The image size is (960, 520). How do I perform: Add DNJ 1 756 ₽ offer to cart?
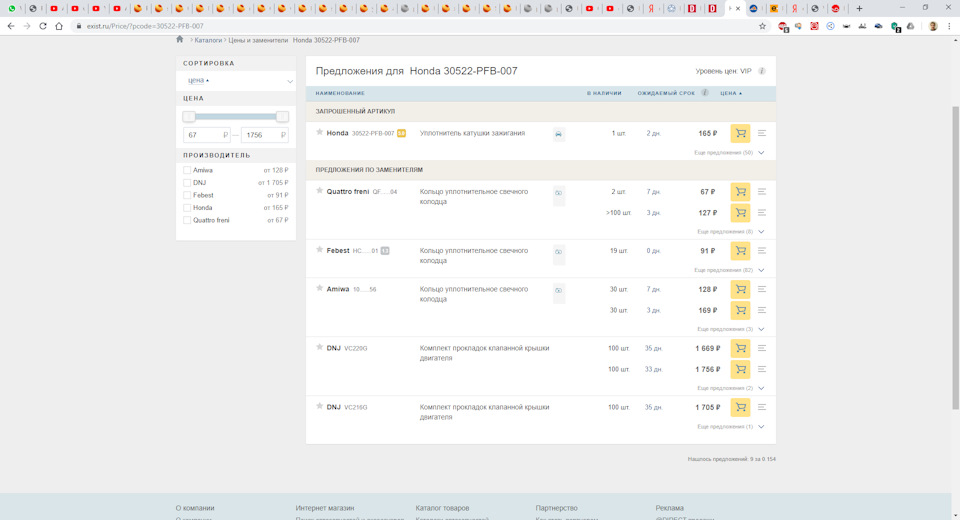pos(740,369)
